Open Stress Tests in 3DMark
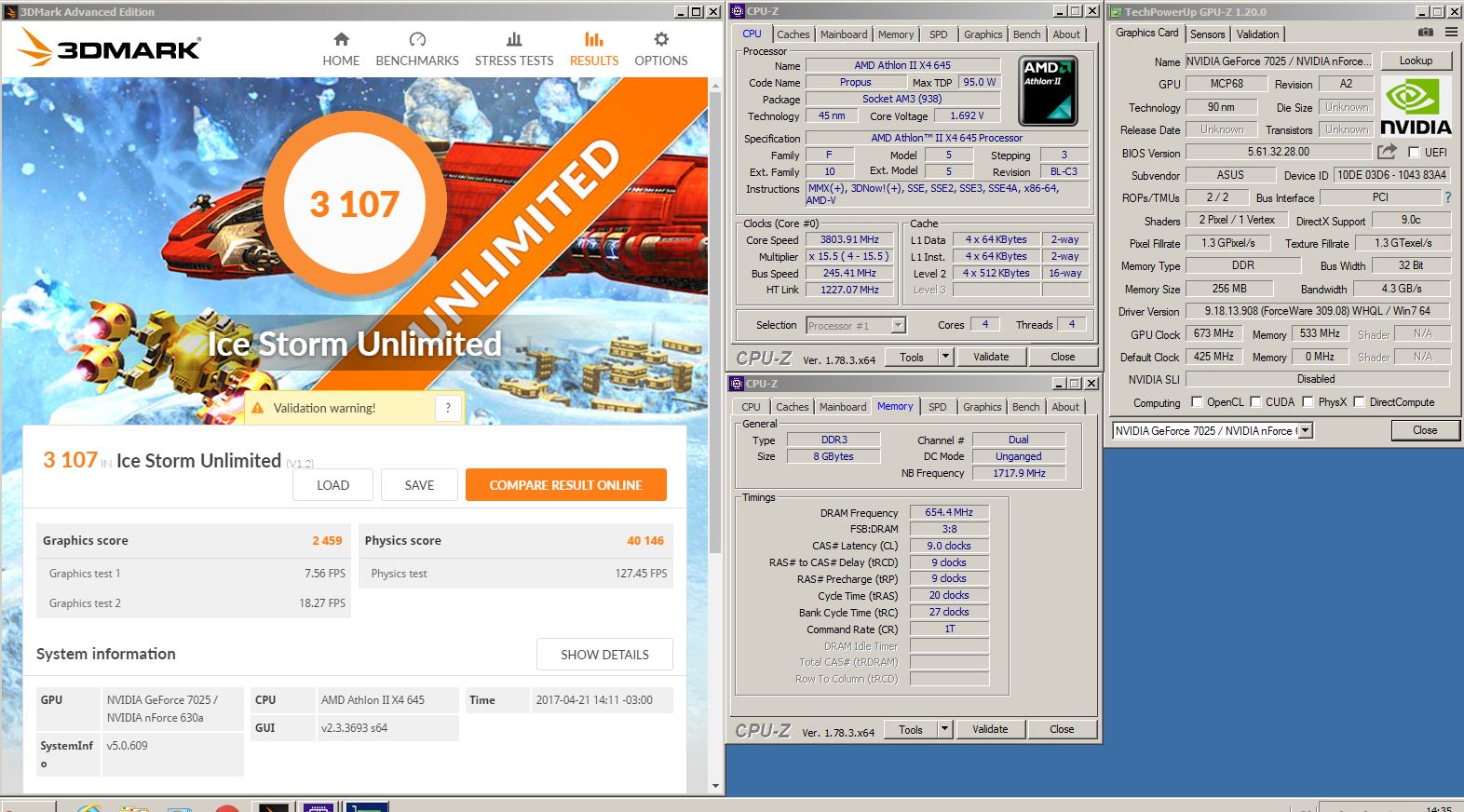This screenshot has height=812, width=1464. click(514, 49)
